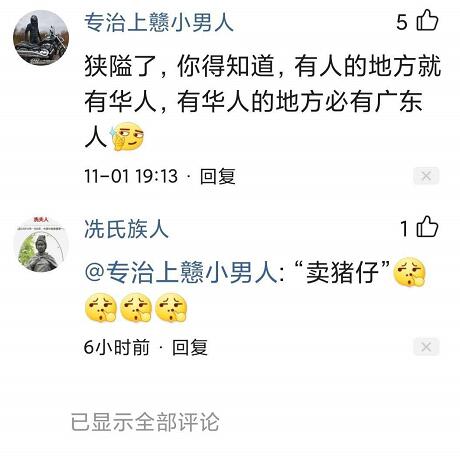Tap the 已显示全部评论 footer text

pyautogui.click(x=145, y=422)
